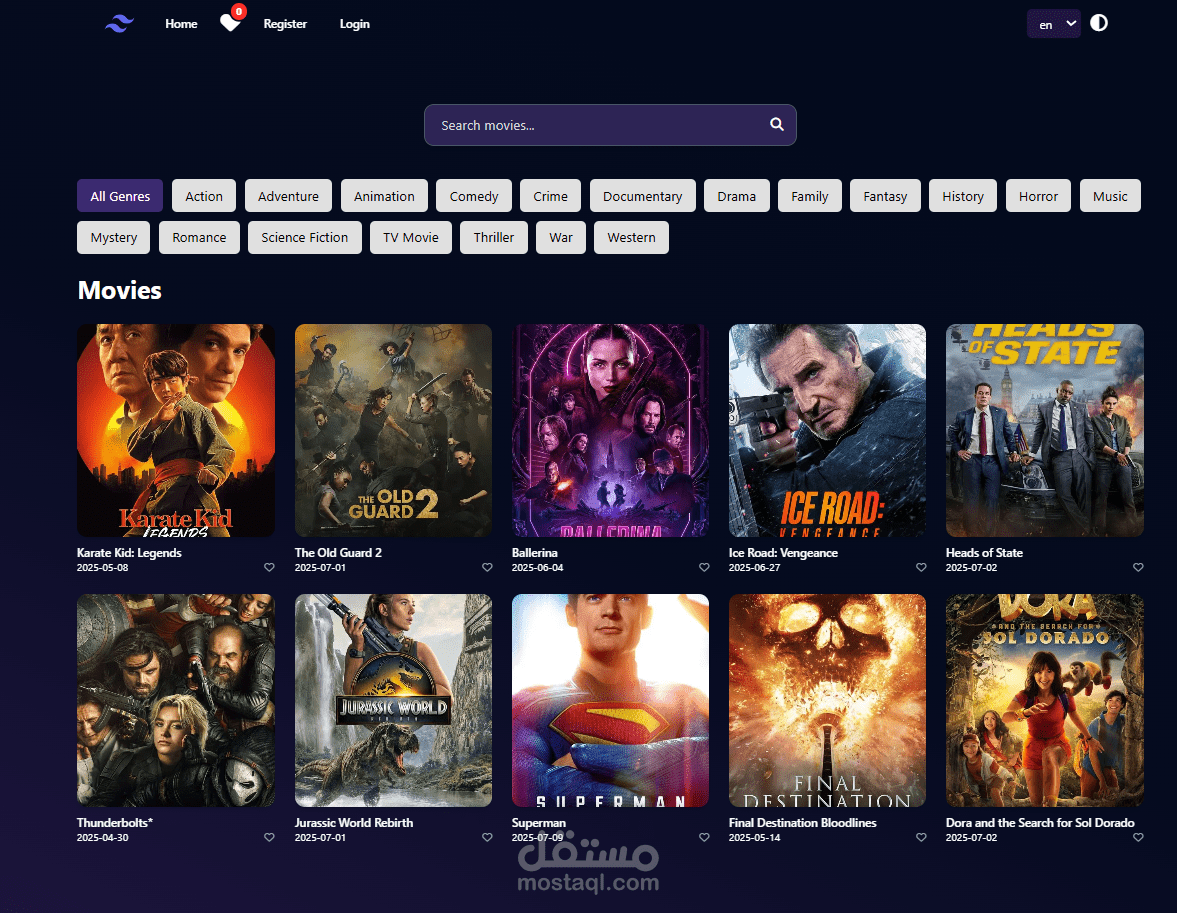Pick the Music genre filter
The width and height of the screenshot is (1177, 913).
pos(1110,196)
